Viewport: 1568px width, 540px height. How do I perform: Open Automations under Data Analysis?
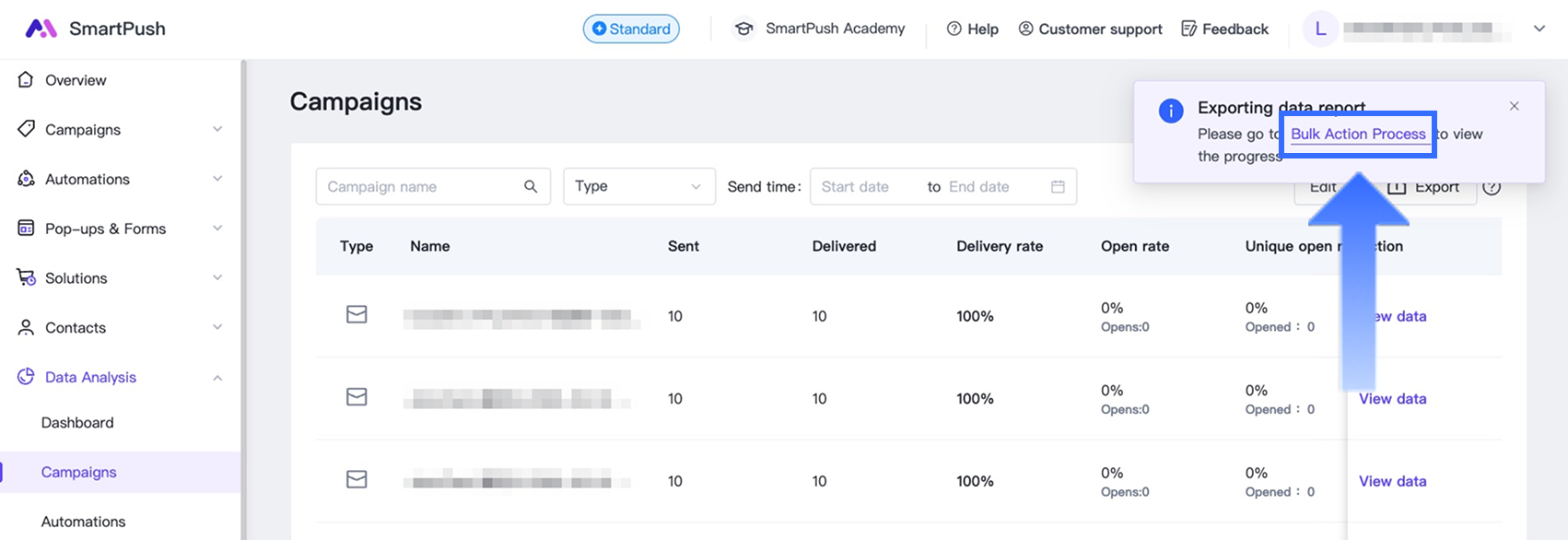pos(83,521)
